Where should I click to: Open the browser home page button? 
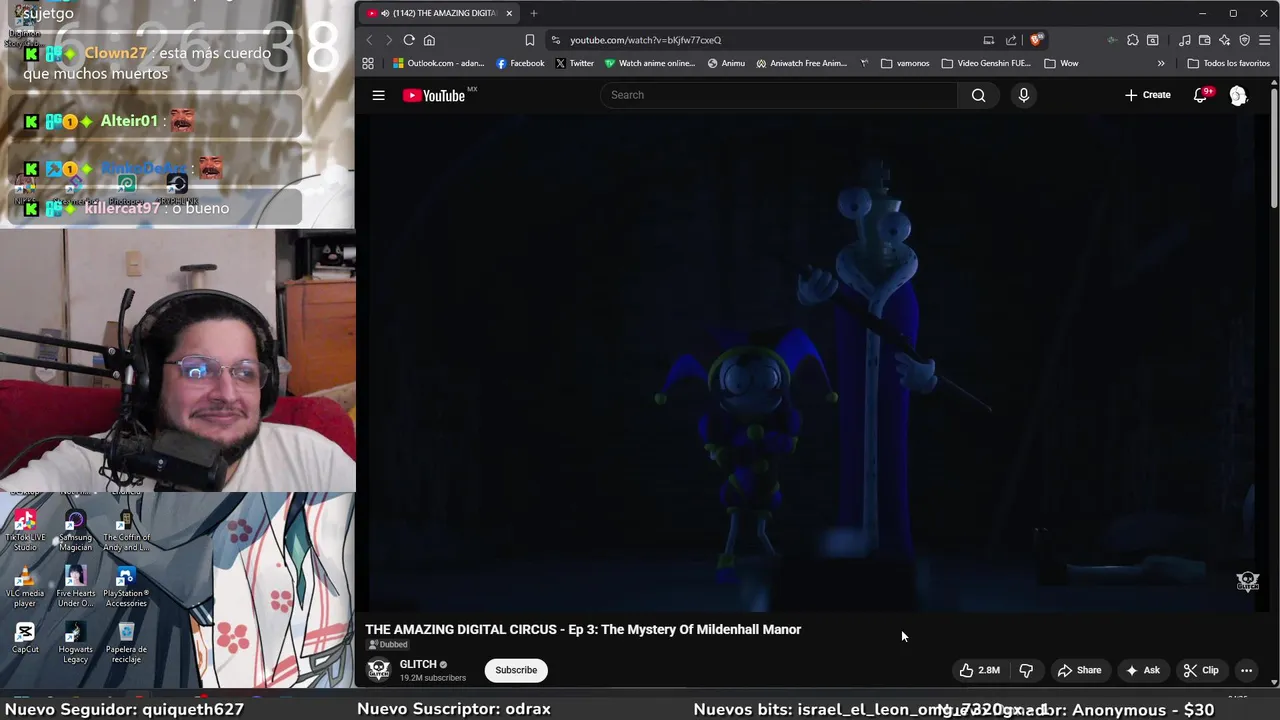point(429,40)
